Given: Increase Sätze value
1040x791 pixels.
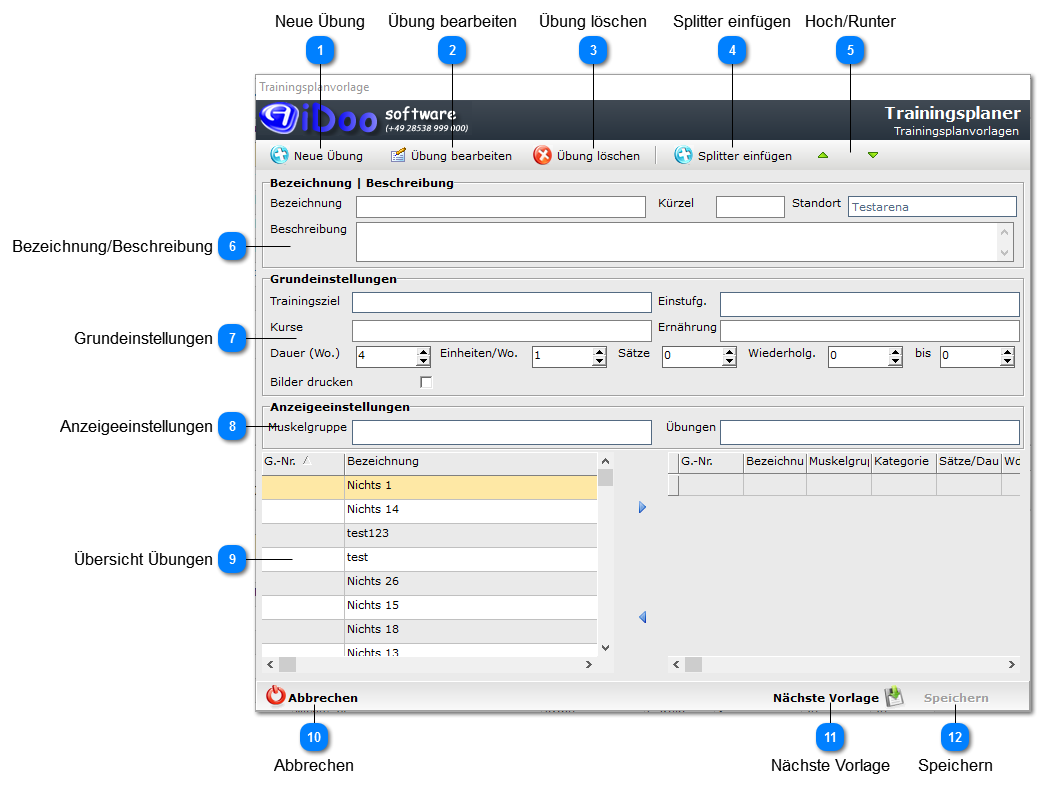Looking at the screenshot, I should pos(730,352).
